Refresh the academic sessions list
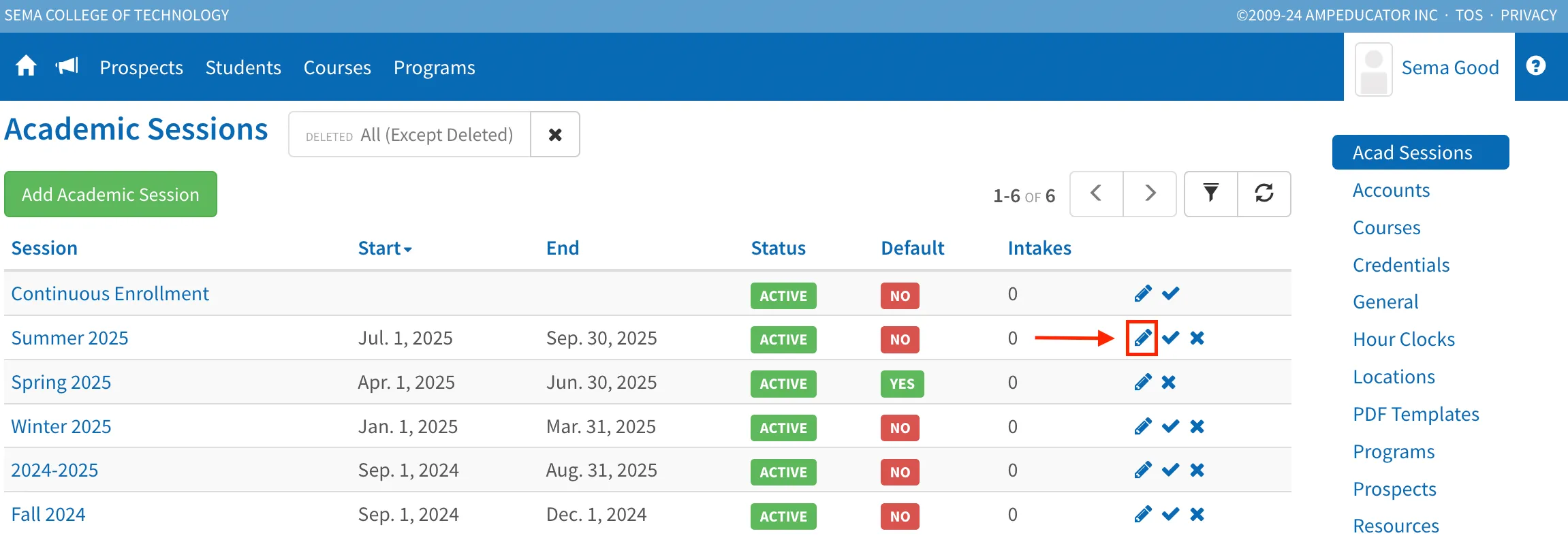The height and width of the screenshot is (542, 1568). pos(1264,194)
